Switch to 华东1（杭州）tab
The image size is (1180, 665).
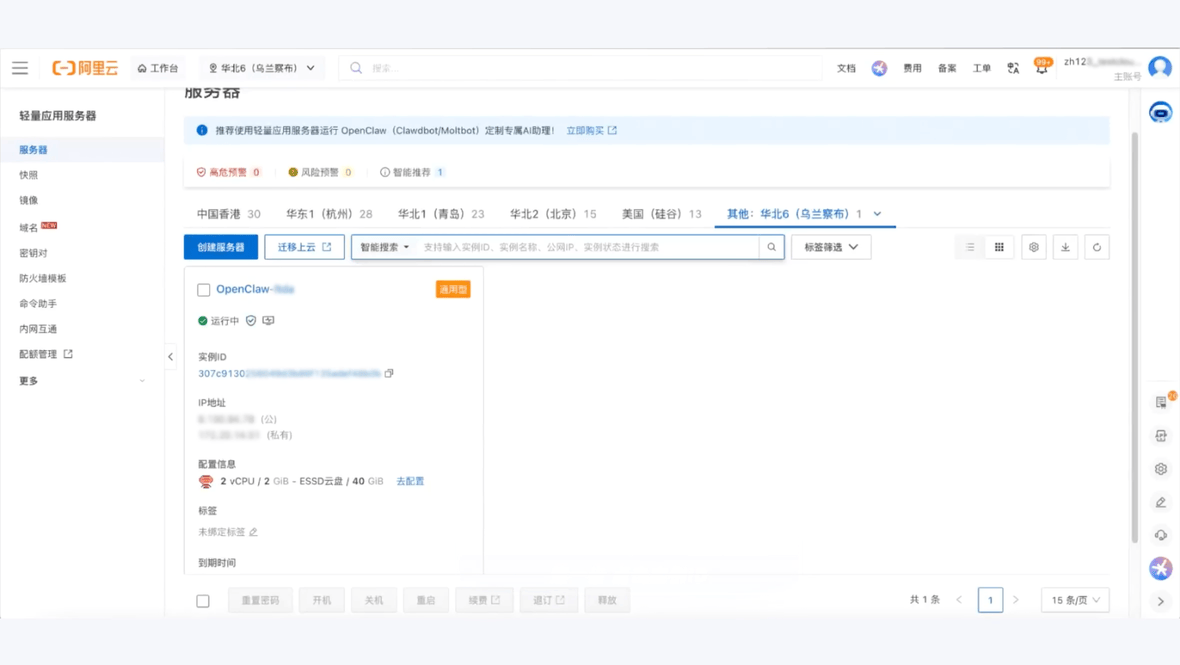click(x=329, y=214)
